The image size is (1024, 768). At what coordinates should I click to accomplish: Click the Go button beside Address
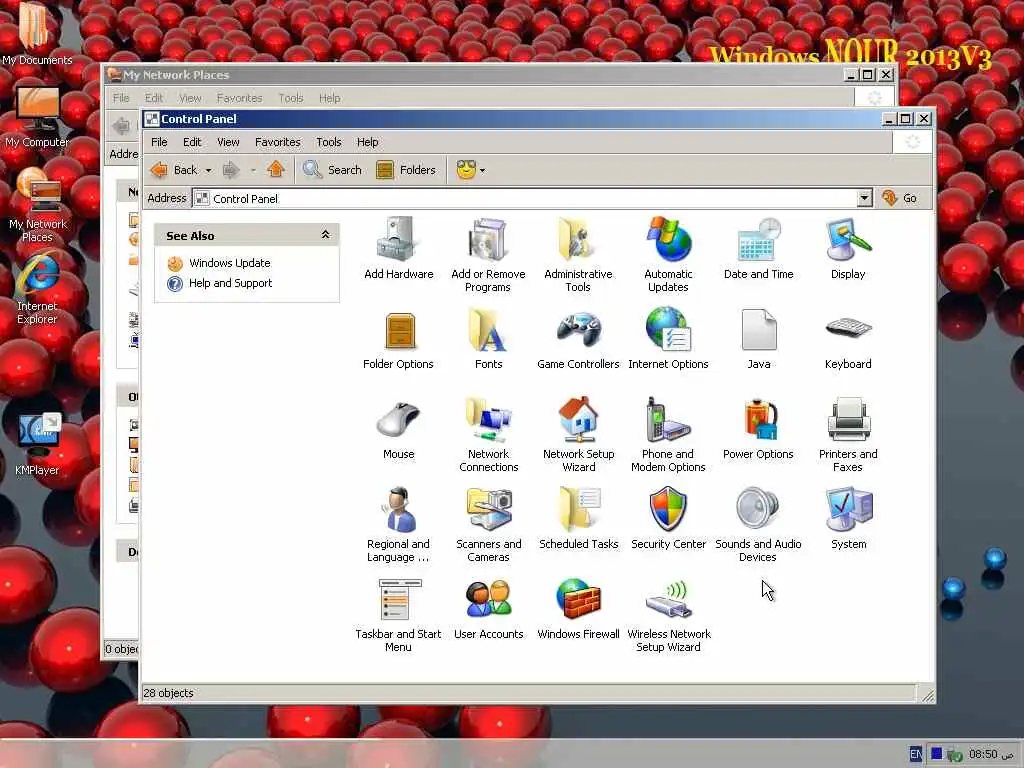pyautogui.click(x=900, y=198)
